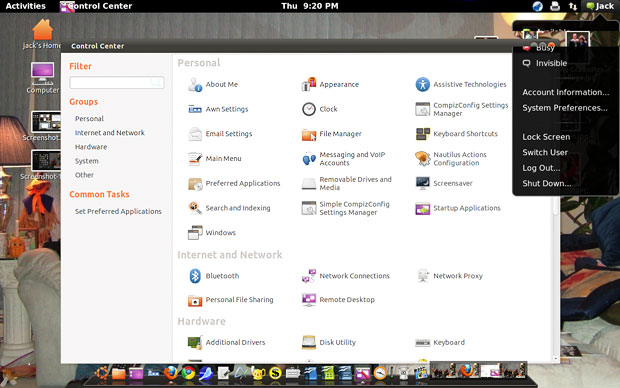This screenshot has height=388, width=620.
Task: Select the System group in sidebar
Action: (87, 161)
